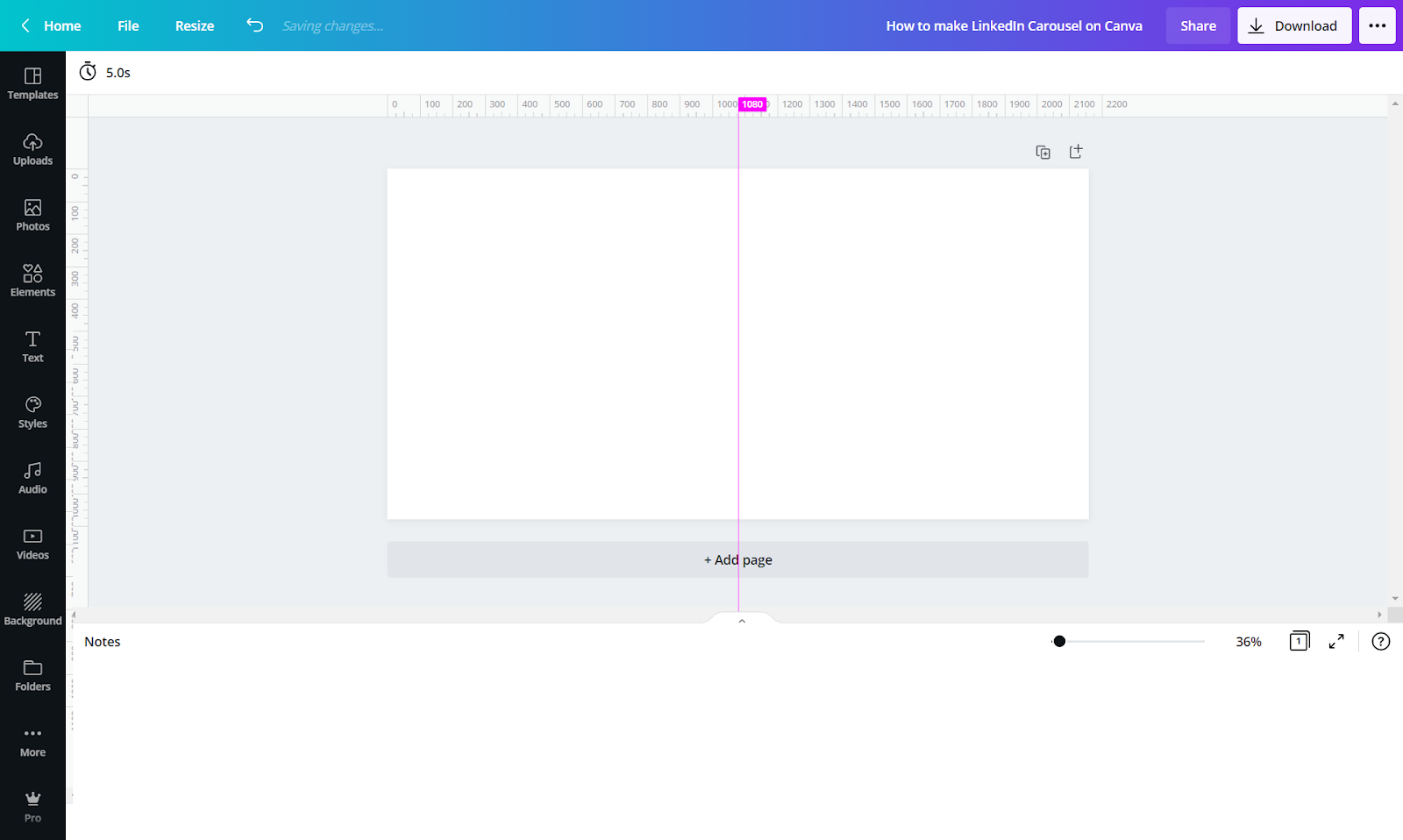Click the Download button
The image size is (1403, 840).
coord(1294,25)
